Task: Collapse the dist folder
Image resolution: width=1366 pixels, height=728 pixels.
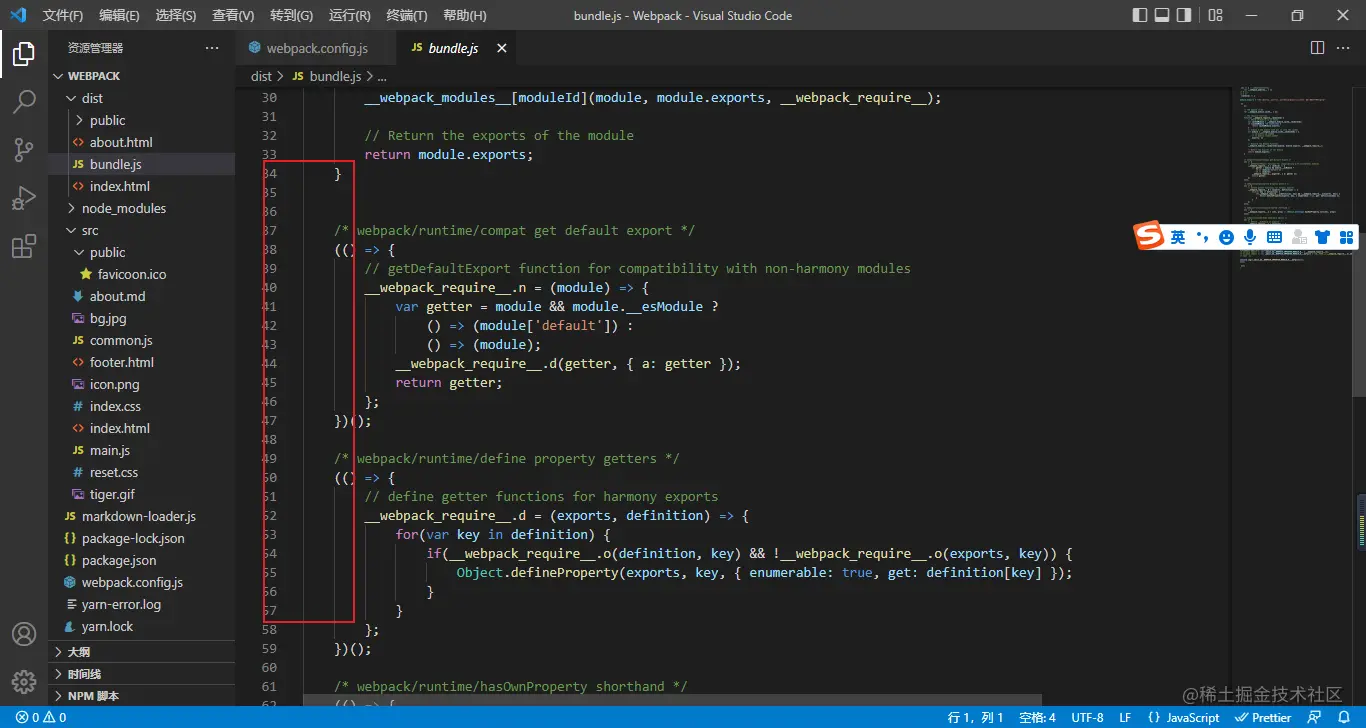Action: [x=92, y=98]
